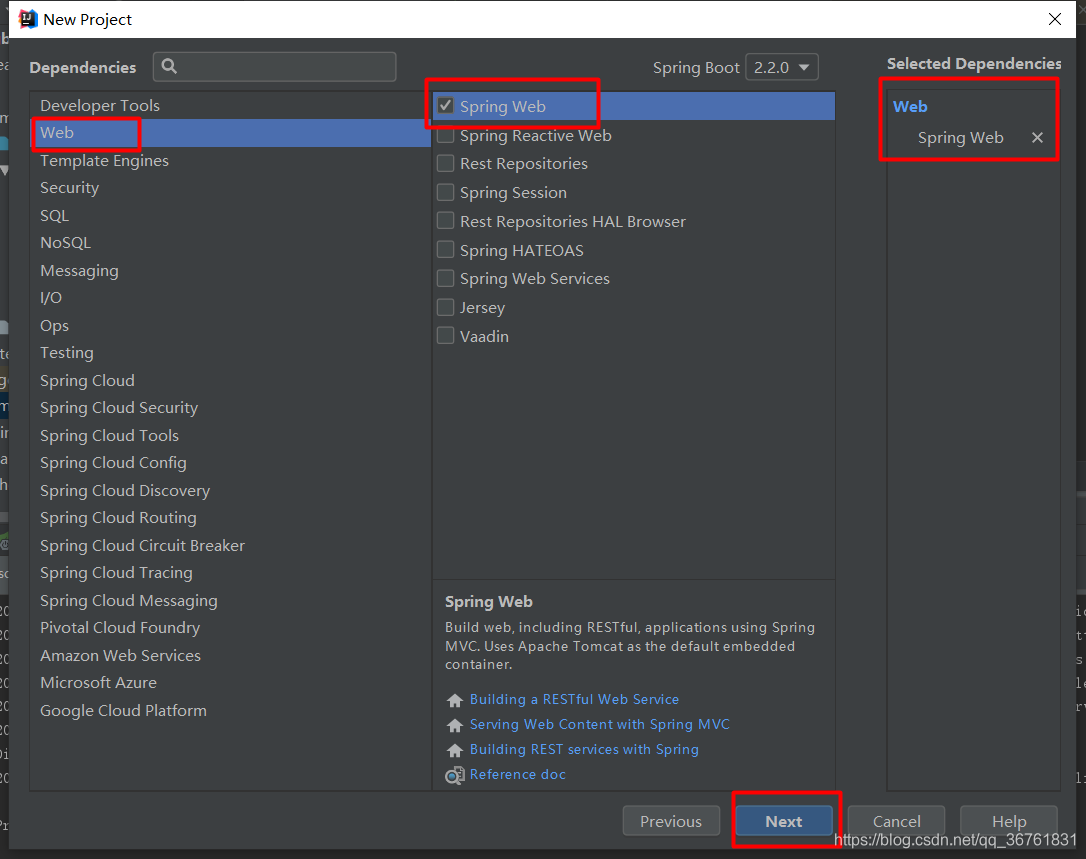Screen dimensions: 1086x859
Task: Open the Reference doc link
Action: (517, 774)
